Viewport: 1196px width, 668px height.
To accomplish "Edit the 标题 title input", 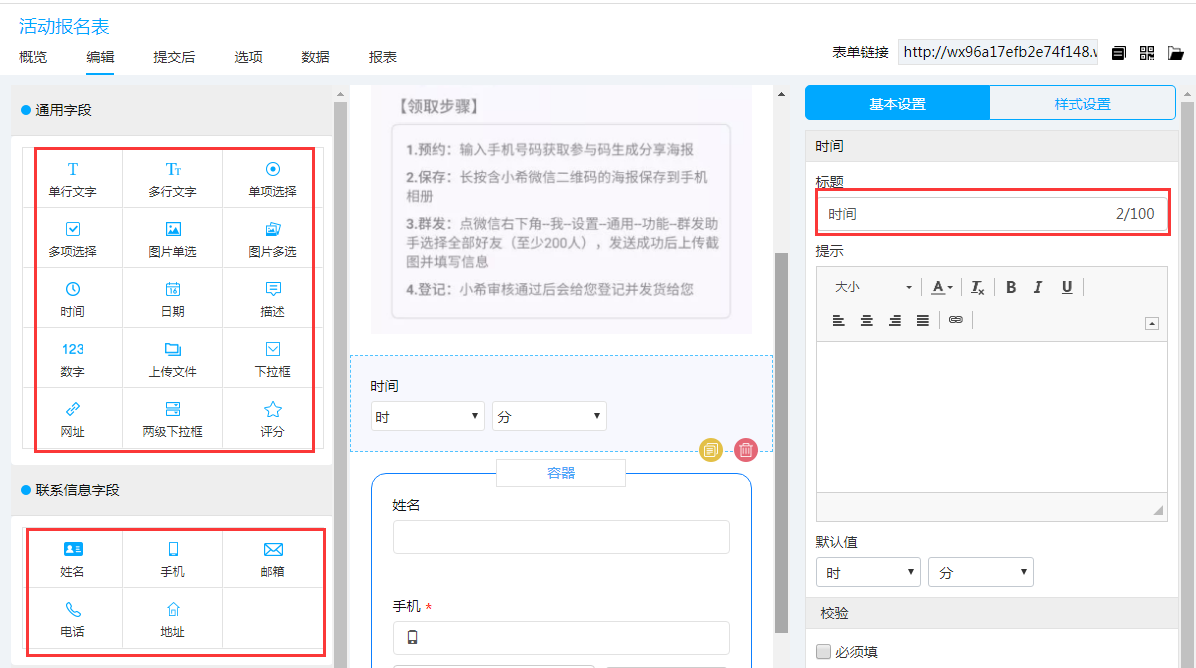I will [x=992, y=214].
